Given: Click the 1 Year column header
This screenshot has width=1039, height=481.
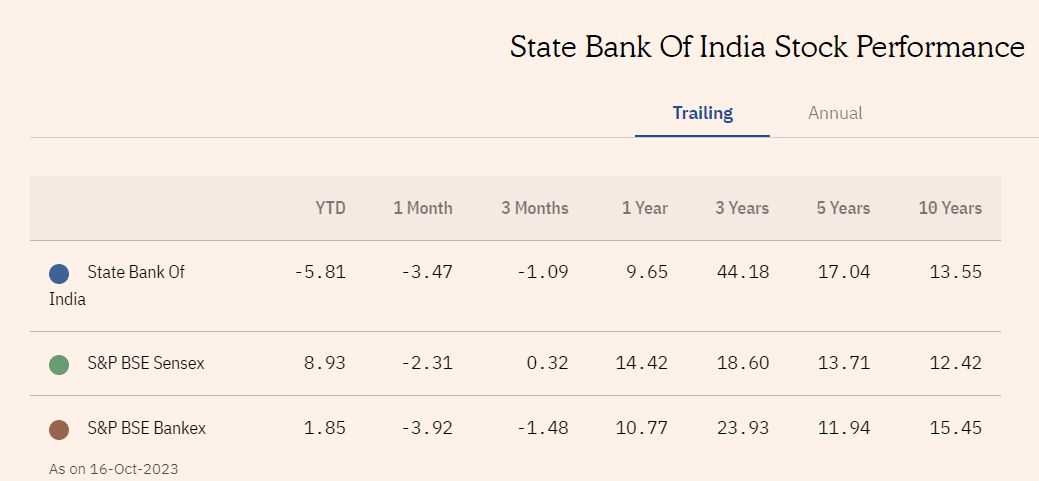Looking at the screenshot, I should pyautogui.click(x=644, y=209).
